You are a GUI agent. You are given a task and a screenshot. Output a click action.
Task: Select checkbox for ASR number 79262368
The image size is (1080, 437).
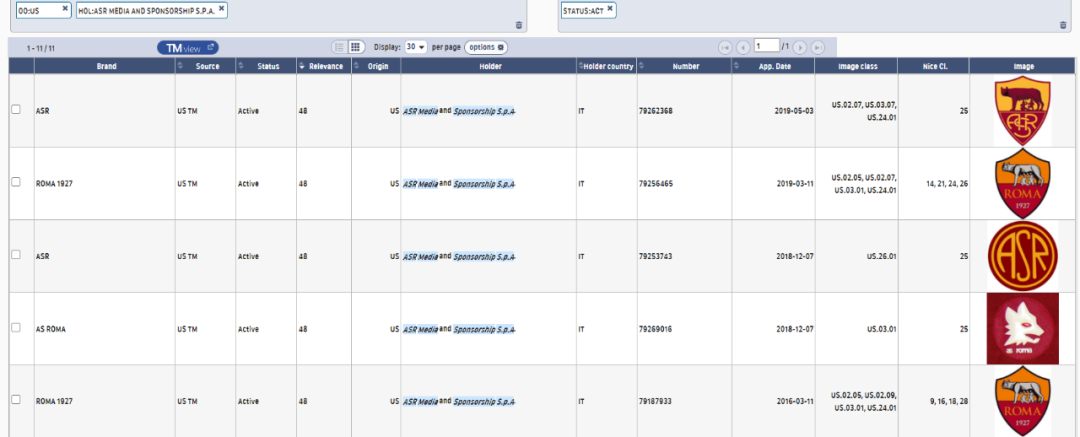pyautogui.click(x=17, y=109)
